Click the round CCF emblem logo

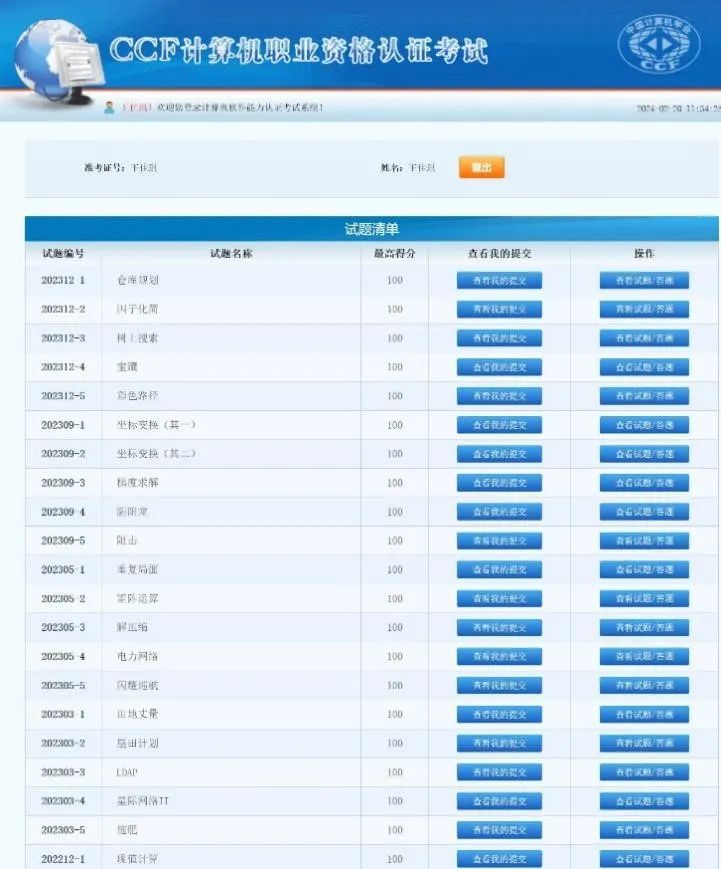[659, 44]
